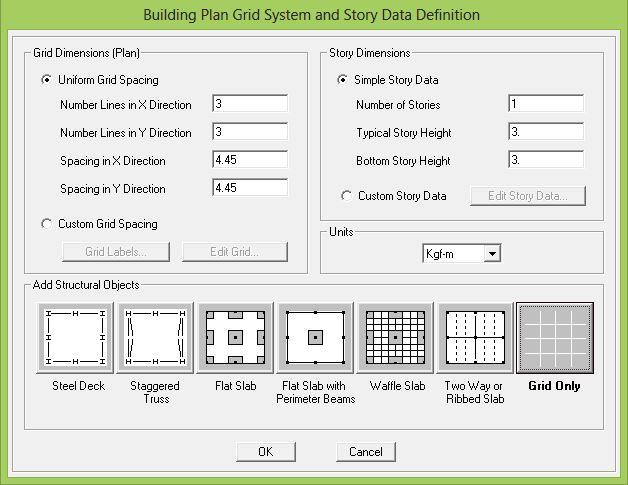Click the Edit Grid button
This screenshot has width=628, height=485.
(x=235, y=252)
